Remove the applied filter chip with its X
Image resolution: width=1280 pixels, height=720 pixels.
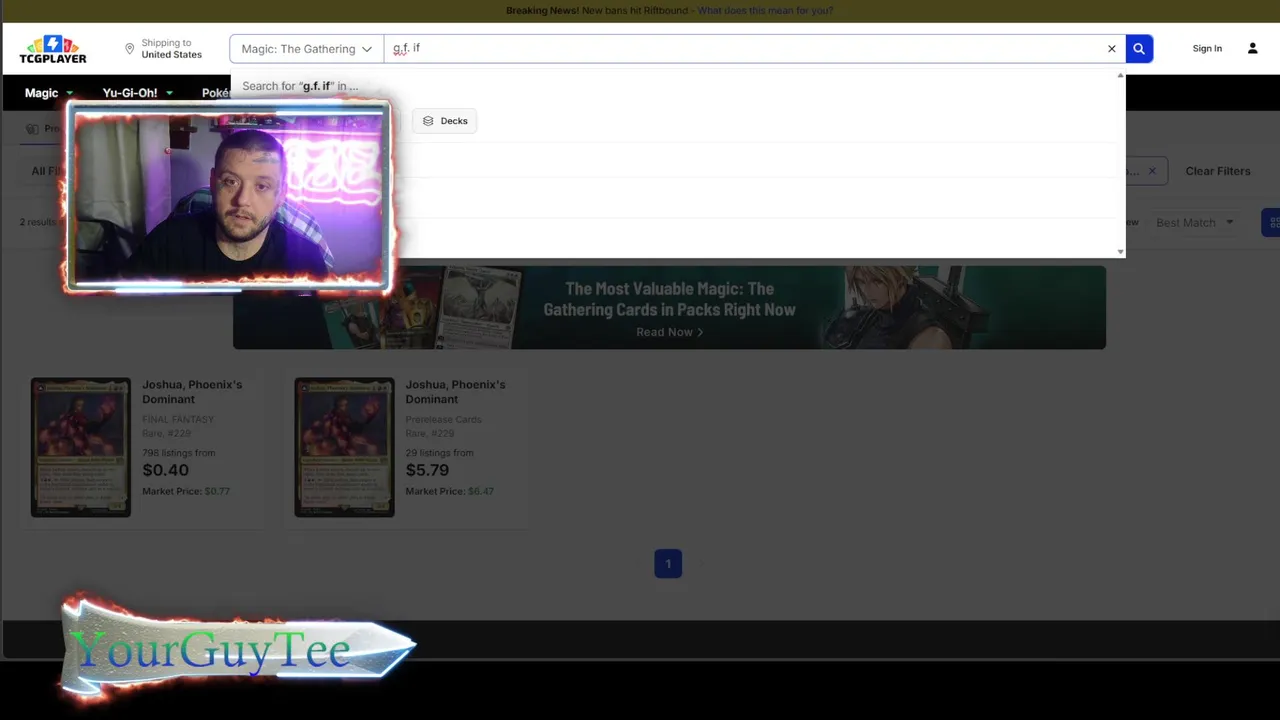click(x=1152, y=171)
